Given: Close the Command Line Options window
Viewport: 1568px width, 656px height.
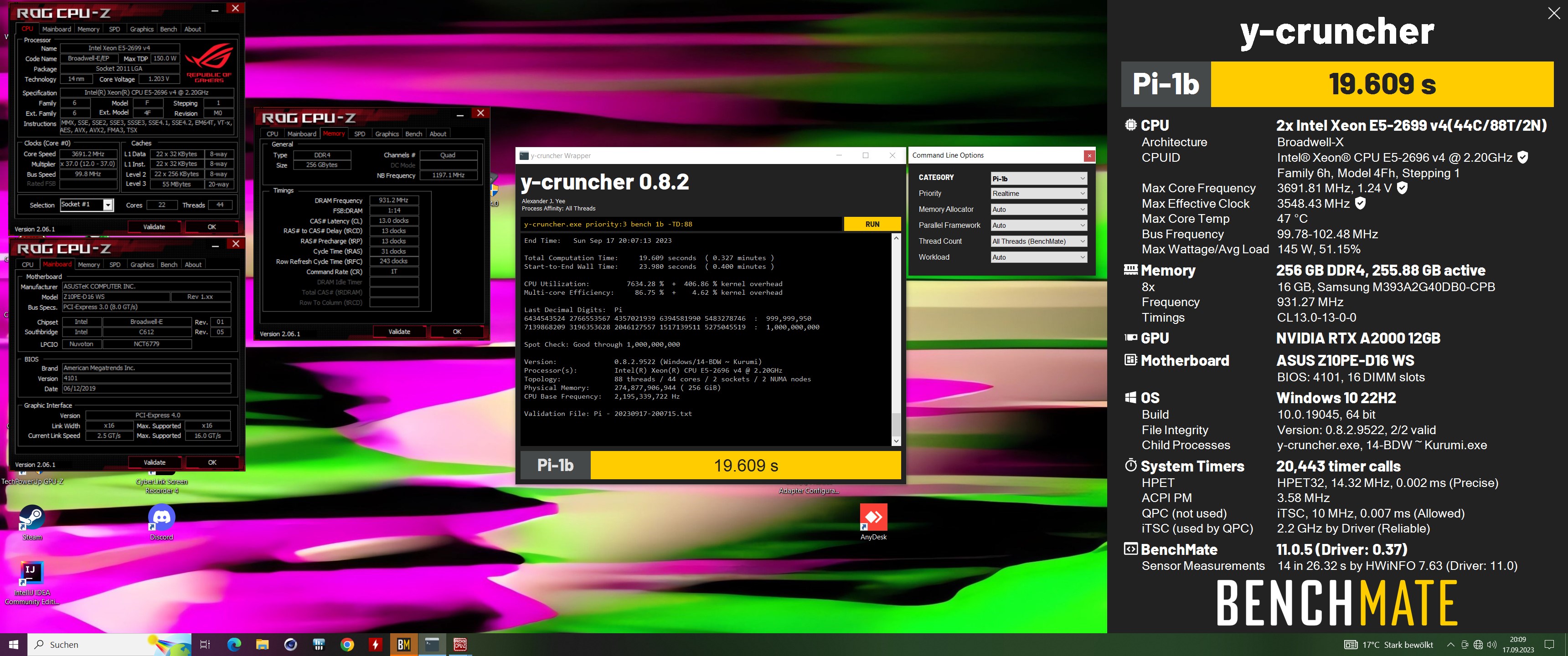Looking at the screenshot, I should [1089, 156].
